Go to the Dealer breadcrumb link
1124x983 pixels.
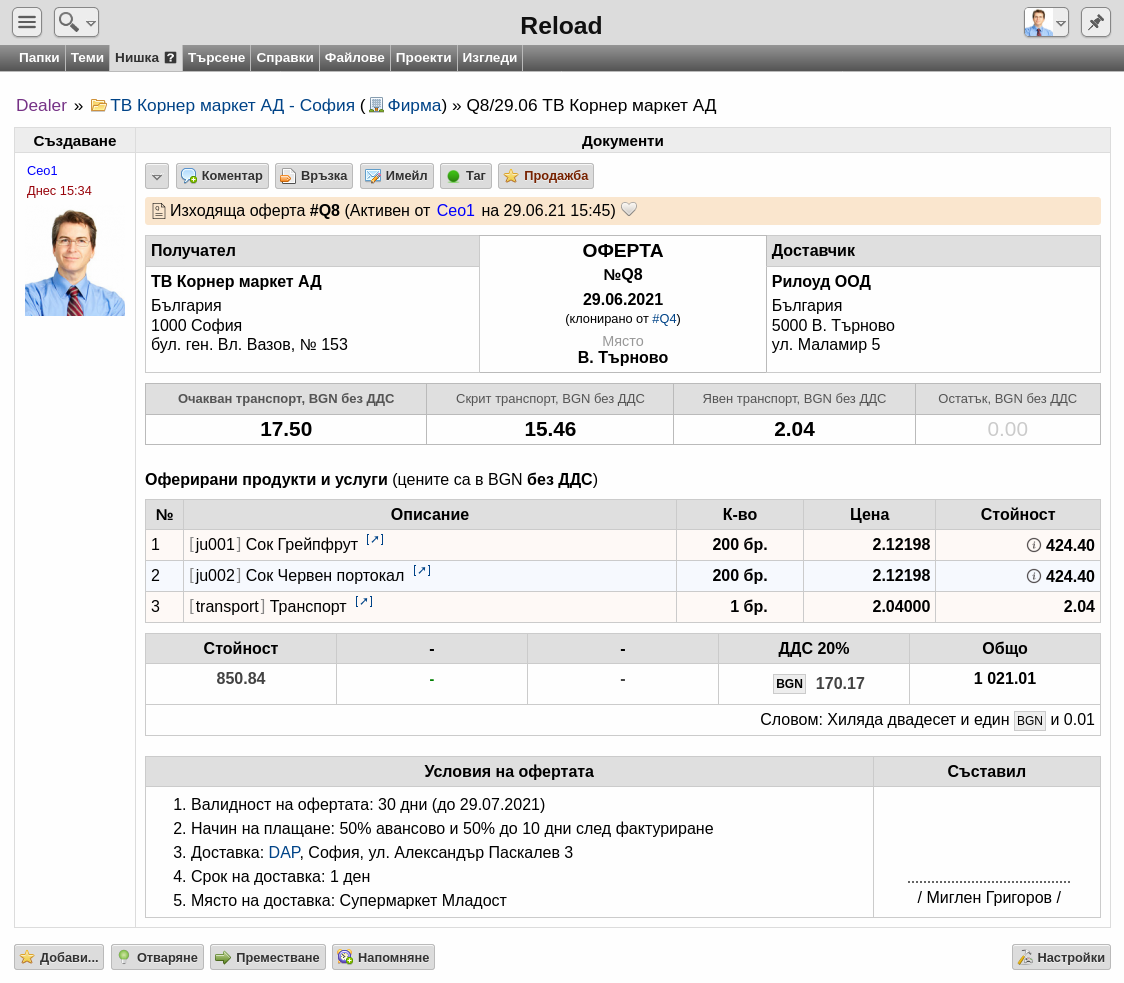(x=42, y=105)
